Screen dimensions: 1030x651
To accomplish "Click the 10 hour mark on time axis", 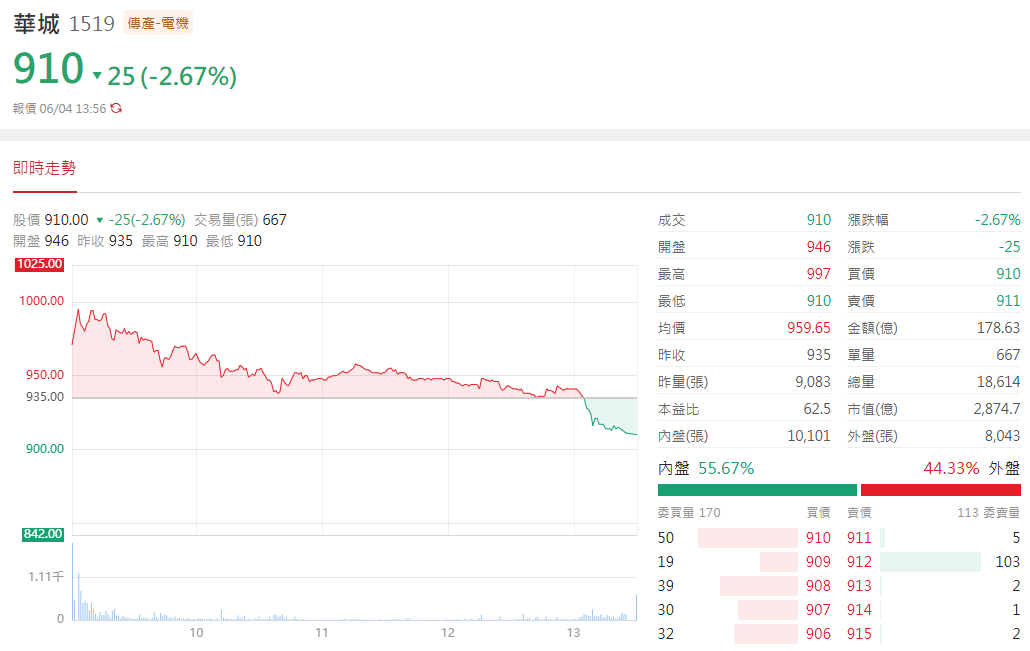I will (x=196, y=633).
